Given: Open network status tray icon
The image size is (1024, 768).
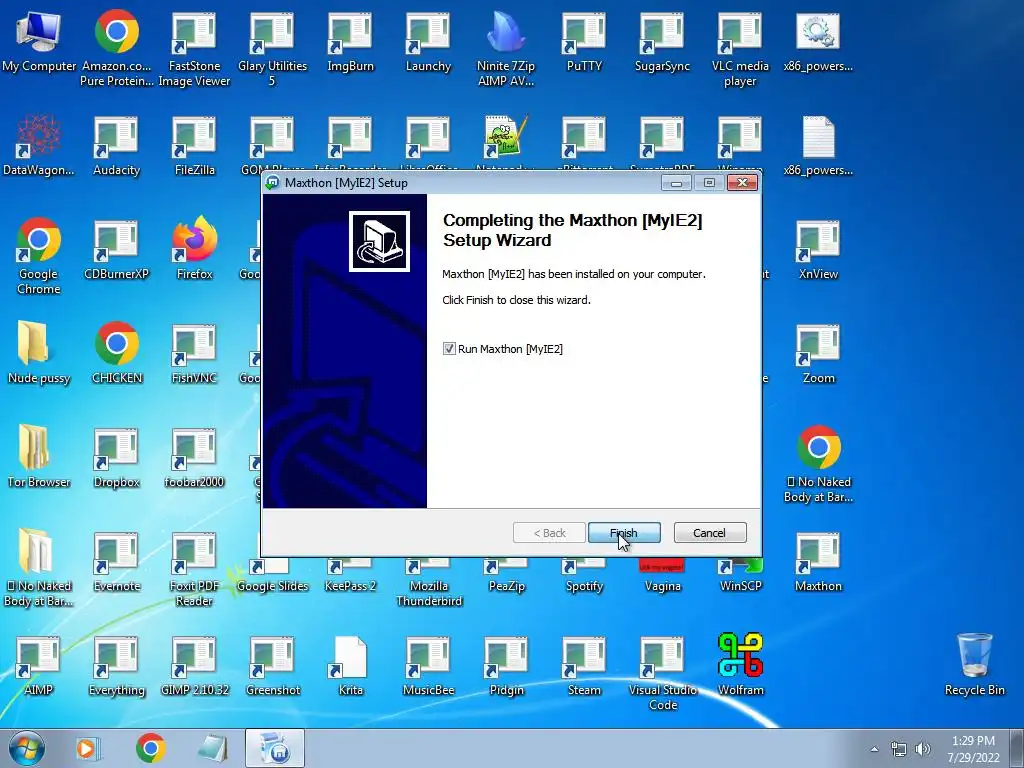Looking at the screenshot, I should point(899,749).
